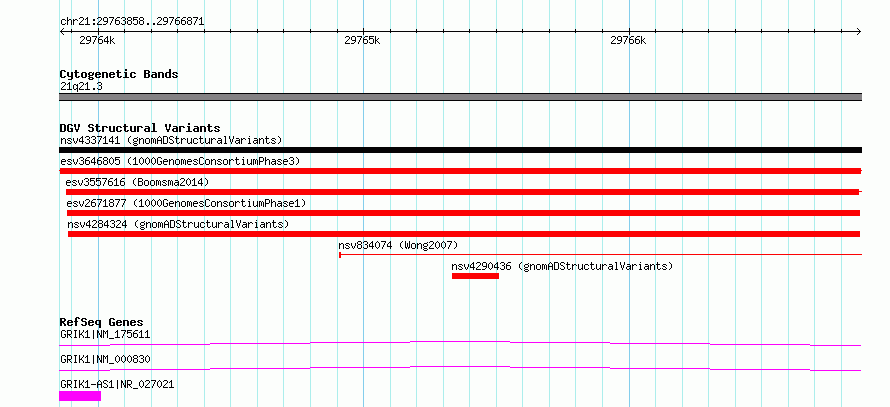Image resolution: width=890 pixels, height=407 pixels.
Task: Select the DGV Structural Variants track title
Action: [x=140, y=128]
